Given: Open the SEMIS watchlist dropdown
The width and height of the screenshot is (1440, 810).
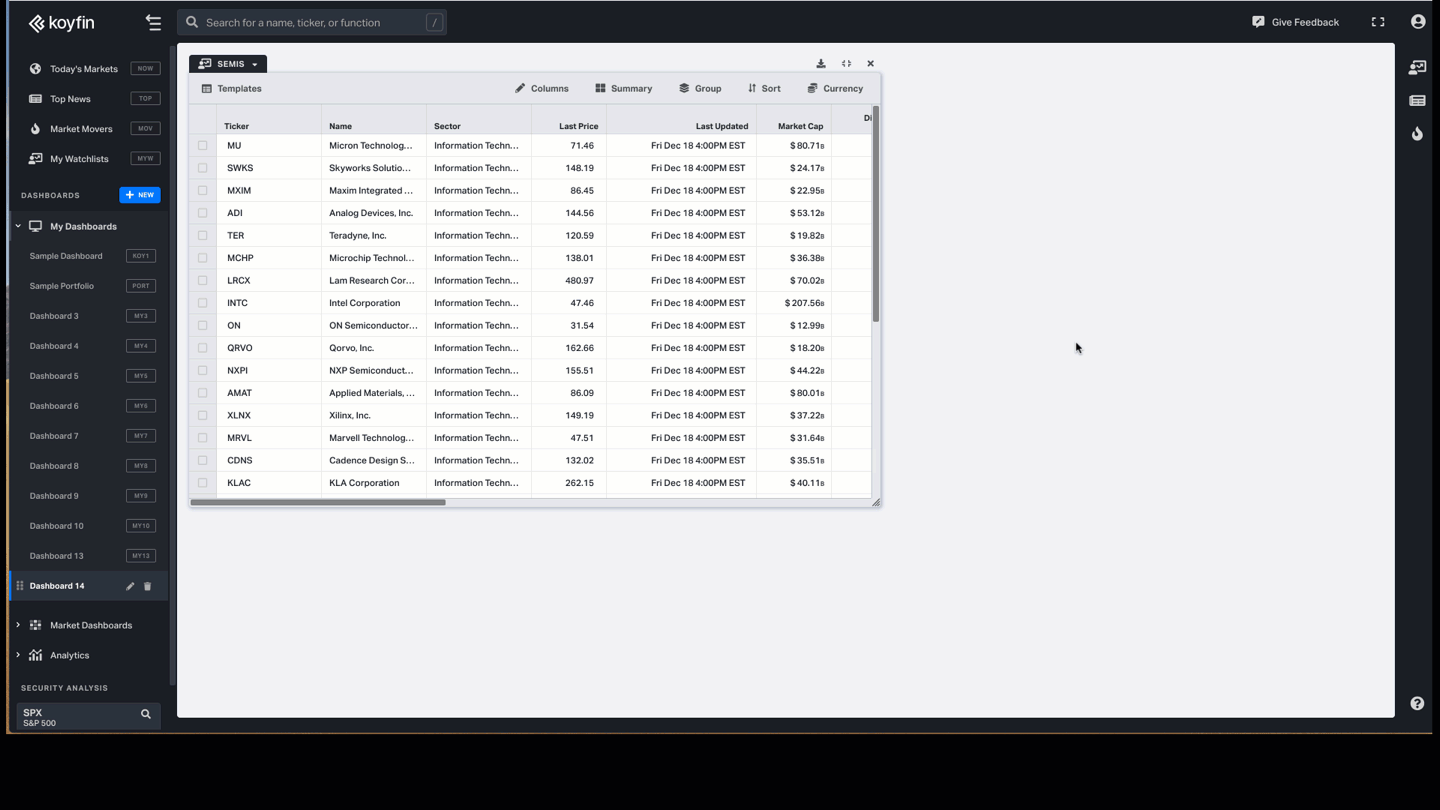Looking at the screenshot, I should [228, 64].
